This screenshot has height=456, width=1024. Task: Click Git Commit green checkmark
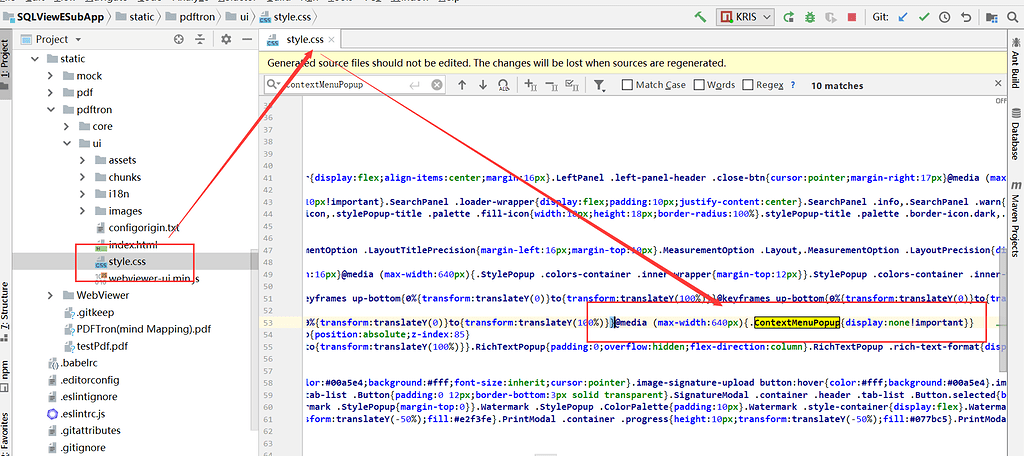(925, 17)
